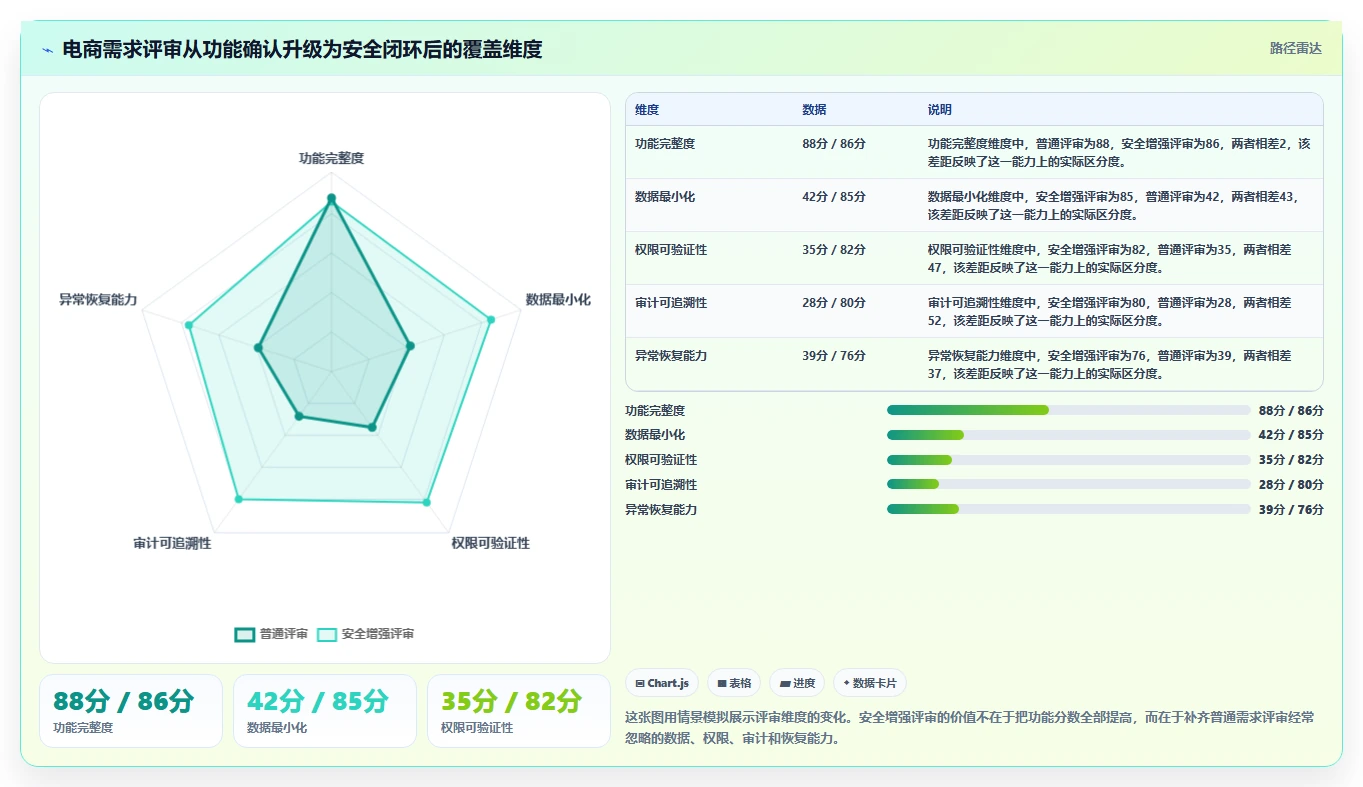Click the 权限可验证性 progress bar
The image size is (1363, 787).
tap(1068, 460)
